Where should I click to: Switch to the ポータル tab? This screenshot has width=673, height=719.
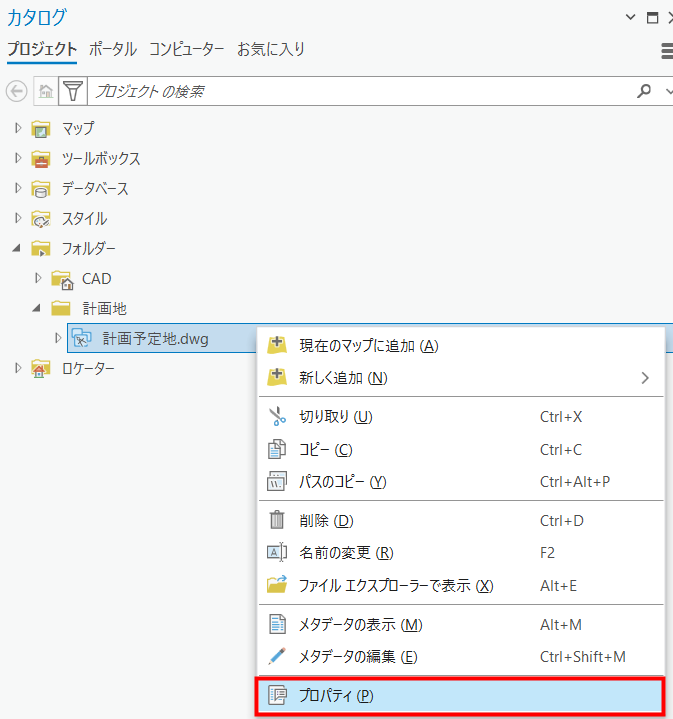point(112,49)
